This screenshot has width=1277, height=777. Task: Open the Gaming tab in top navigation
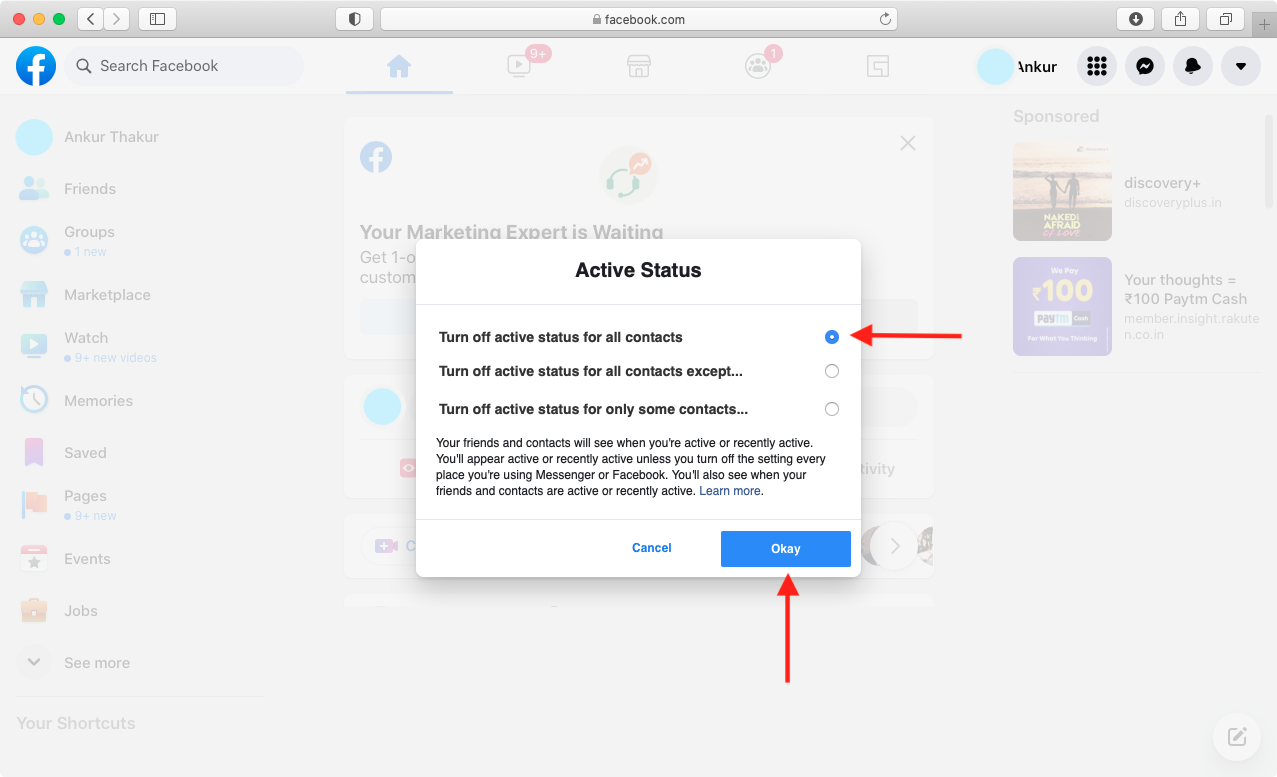pyautogui.click(x=878, y=66)
